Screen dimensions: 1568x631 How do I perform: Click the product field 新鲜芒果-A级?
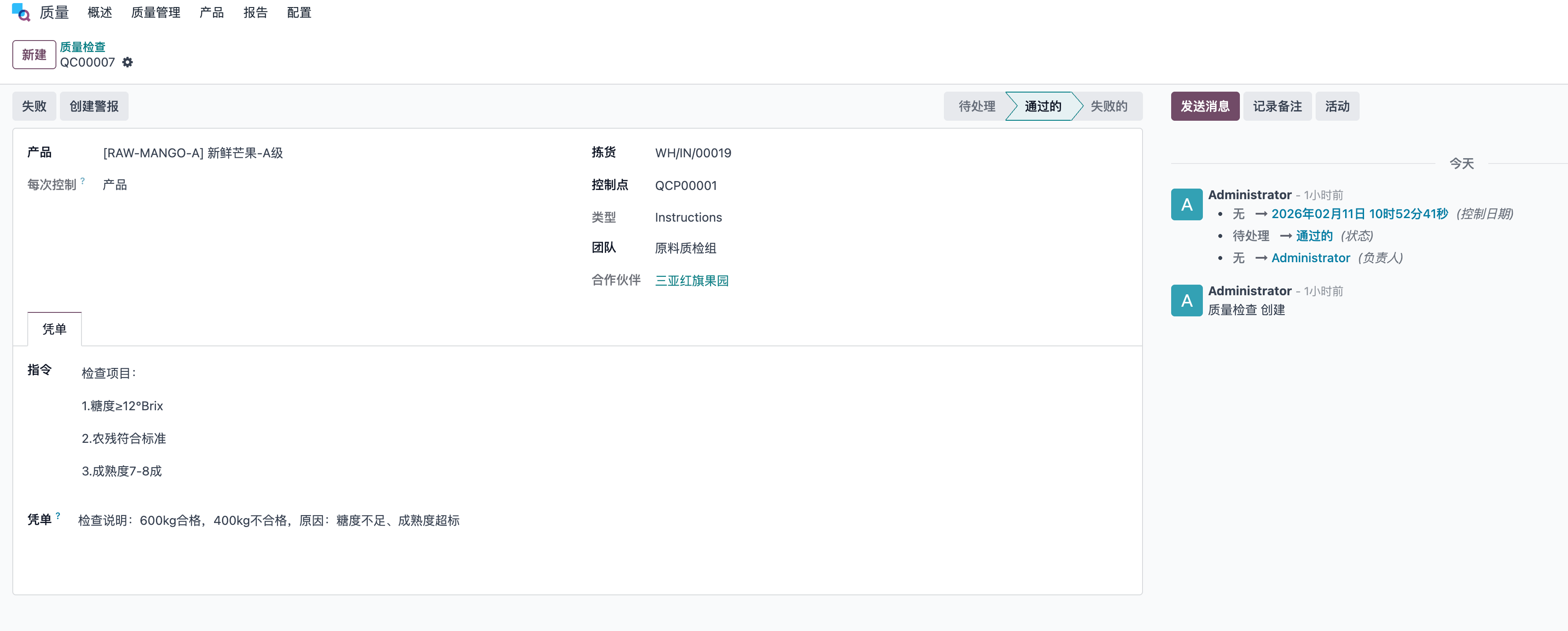tap(193, 153)
